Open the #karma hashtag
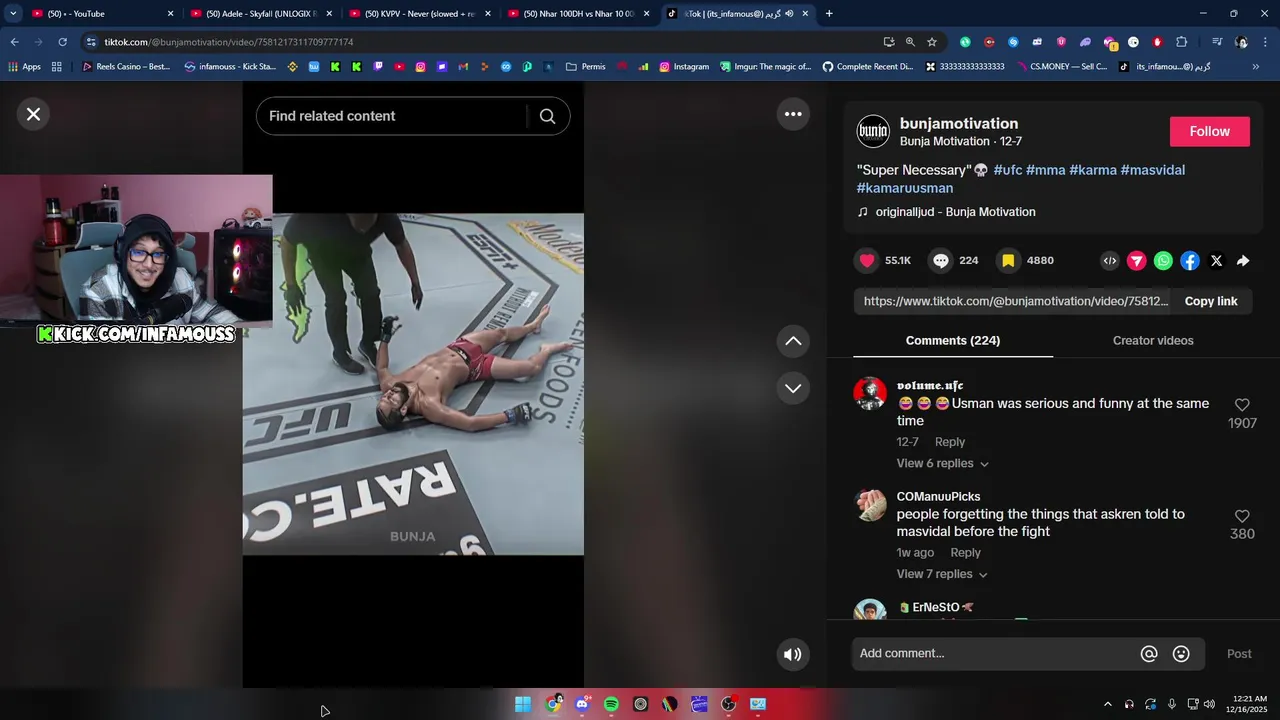 tap(1092, 170)
